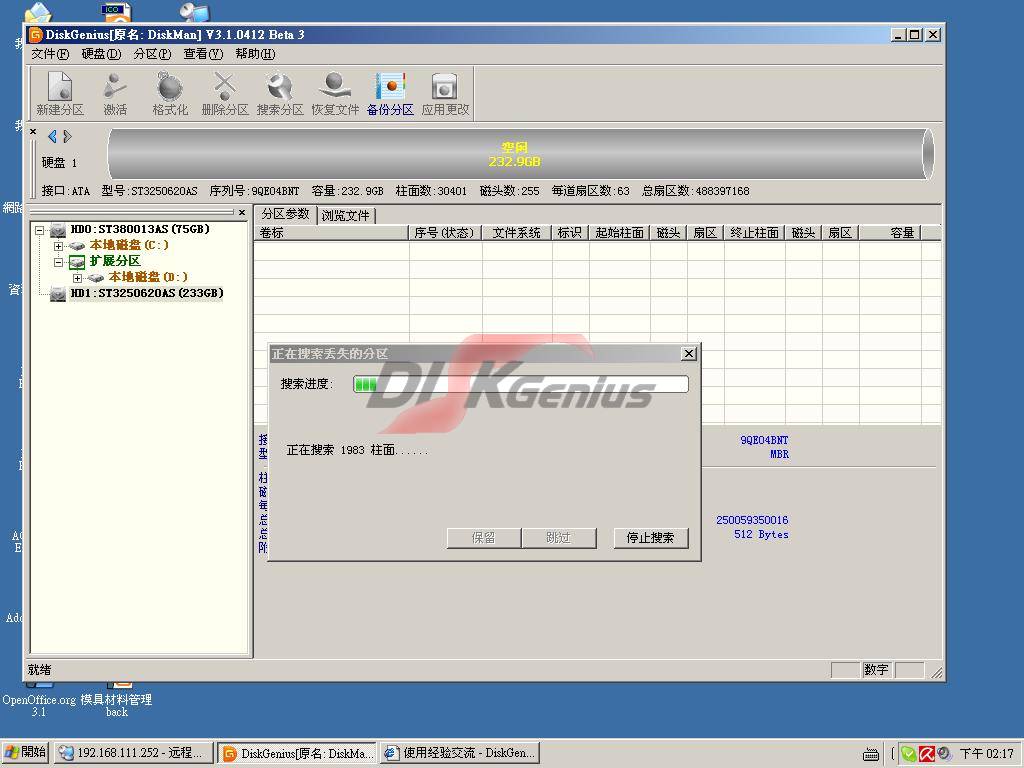Switch to the 分区参数 tab
The image size is (1024, 768).
point(285,214)
